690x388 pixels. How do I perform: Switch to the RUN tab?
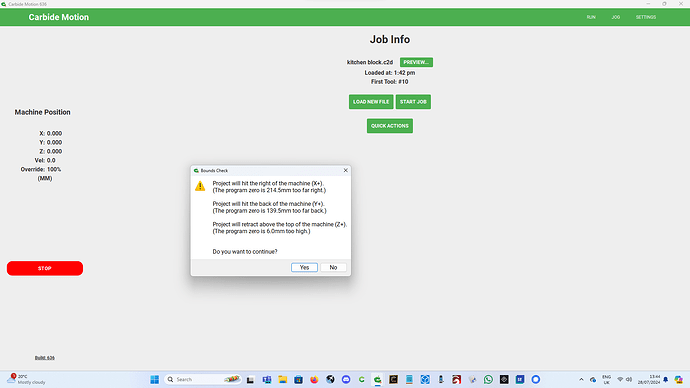(x=591, y=17)
